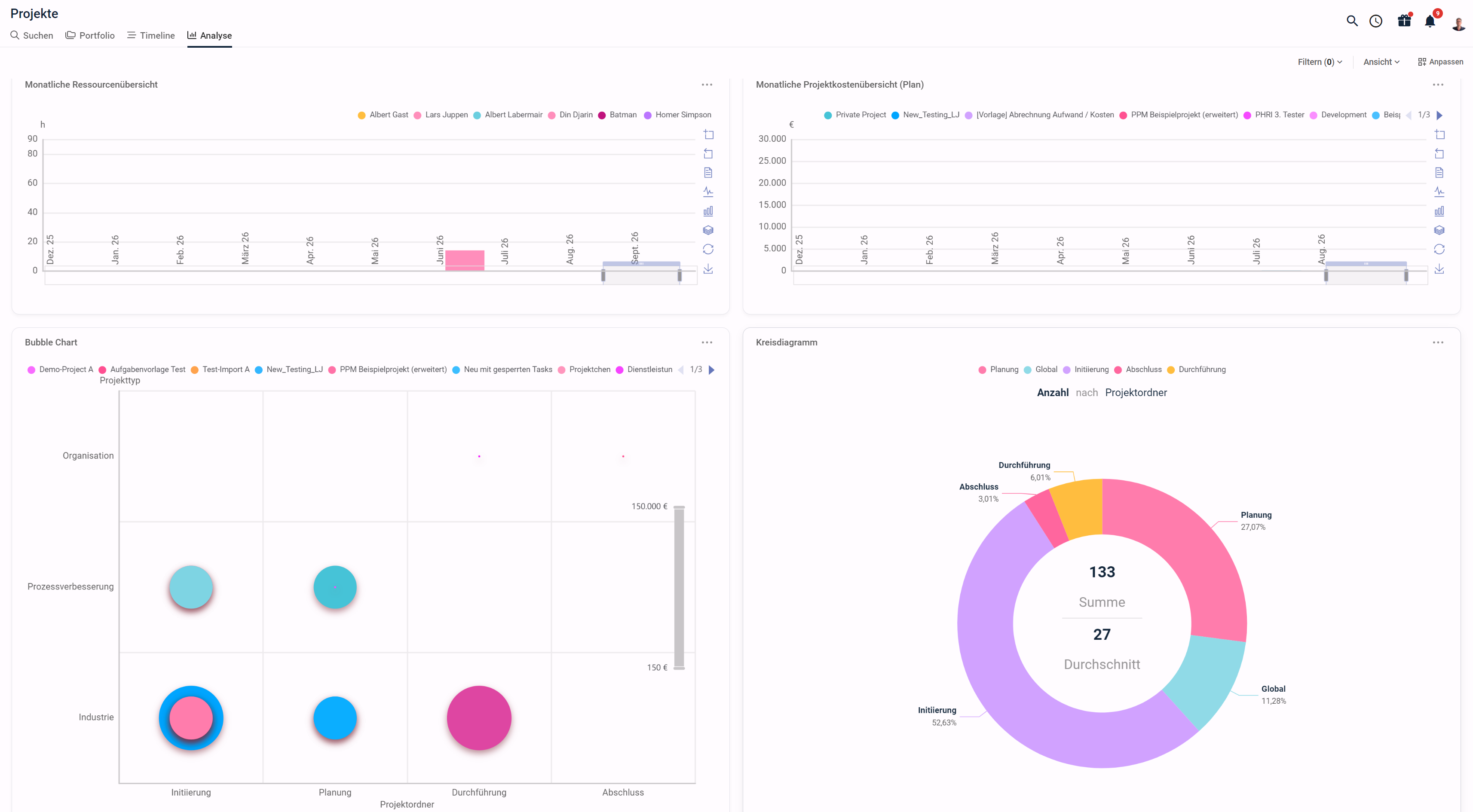Open options menu of Monatliche Projektkostenübersicht
Viewport: 1473px width, 812px height.
click(x=1438, y=85)
